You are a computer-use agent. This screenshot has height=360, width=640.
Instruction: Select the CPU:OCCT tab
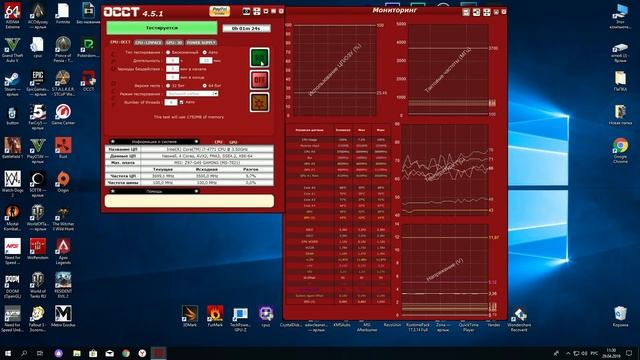(x=120, y=42)
